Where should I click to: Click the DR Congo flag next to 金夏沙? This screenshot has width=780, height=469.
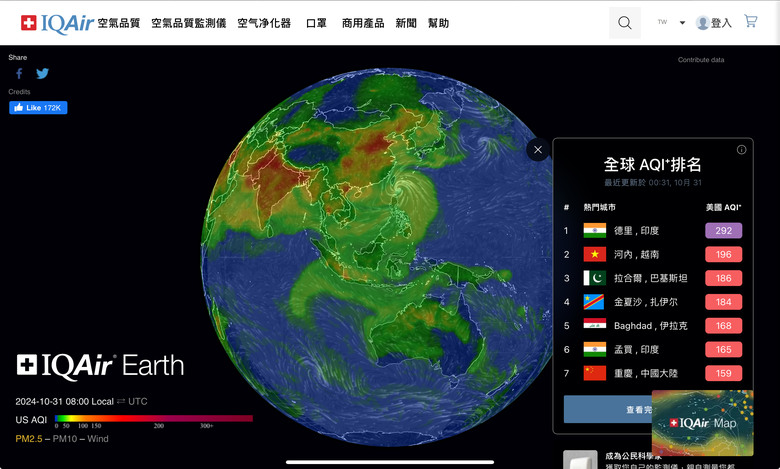click(x=594, y=302)
